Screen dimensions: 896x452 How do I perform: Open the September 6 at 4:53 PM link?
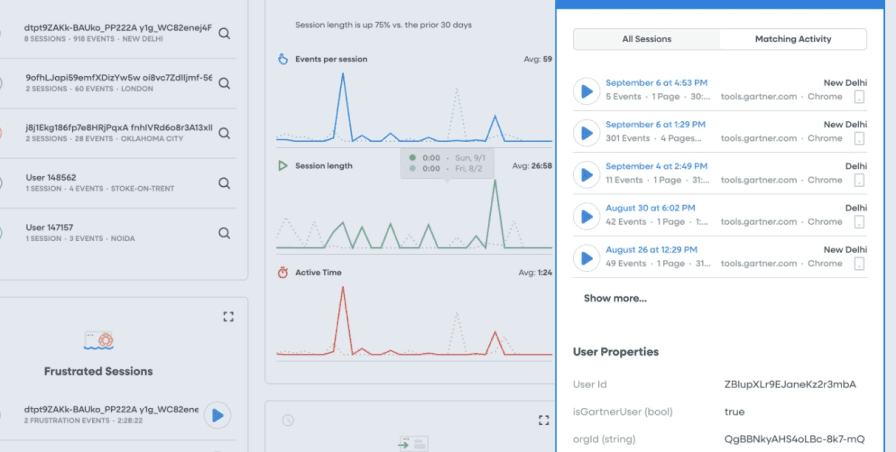click(x=656, y=83)
